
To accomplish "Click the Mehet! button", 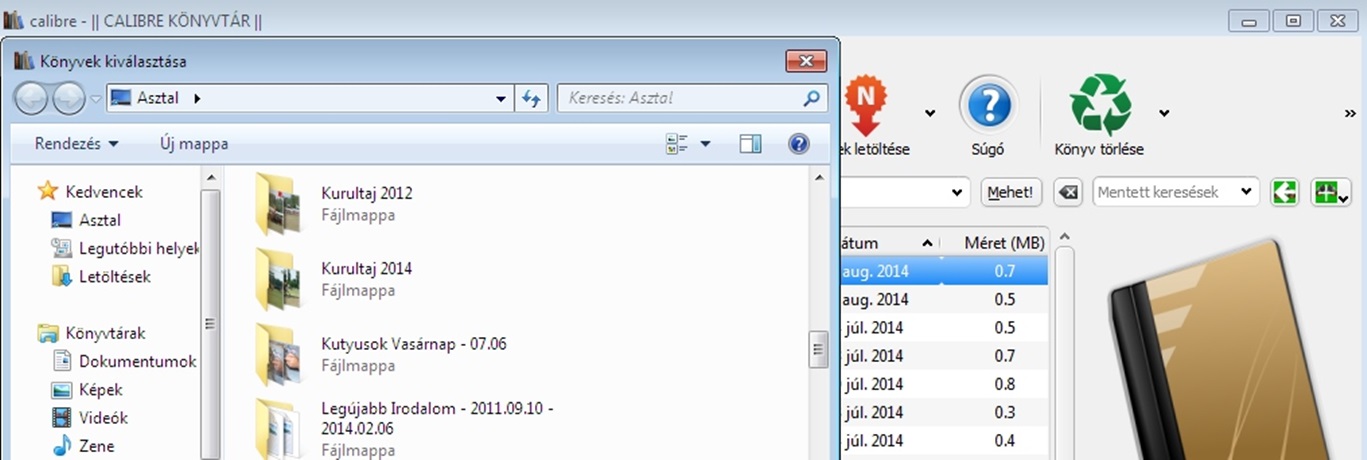I will (x=1011, y=192).
